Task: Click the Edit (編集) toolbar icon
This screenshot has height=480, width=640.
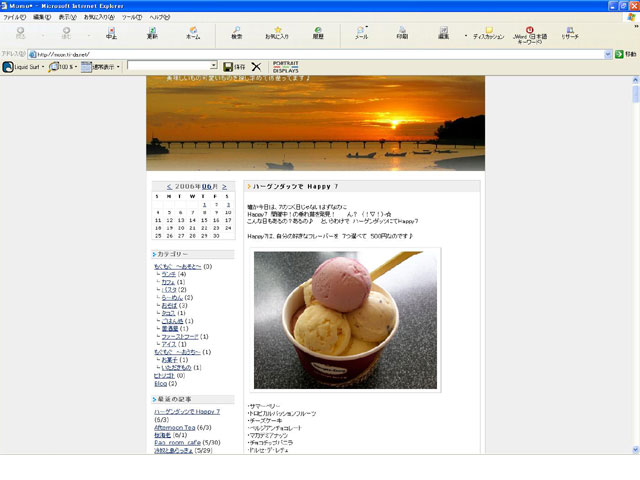Action: pyautogui.click(x=444, y=30)
